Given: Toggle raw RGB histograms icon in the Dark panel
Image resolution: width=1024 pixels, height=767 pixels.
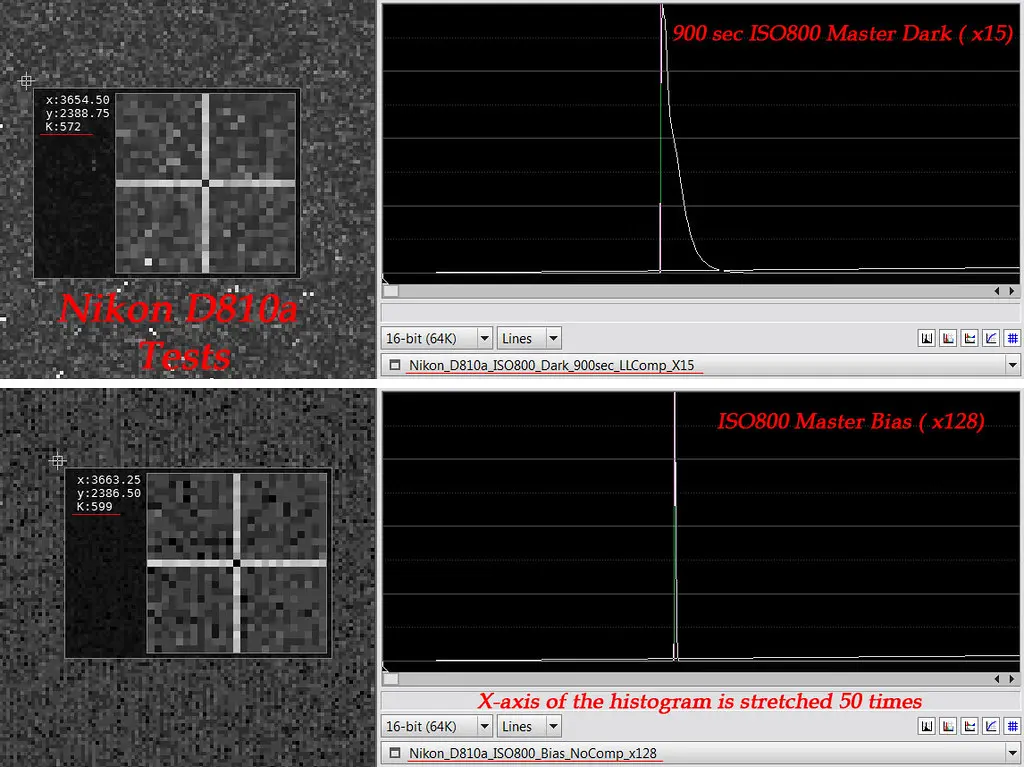Looking at the screenshot, I should point(948,338).
